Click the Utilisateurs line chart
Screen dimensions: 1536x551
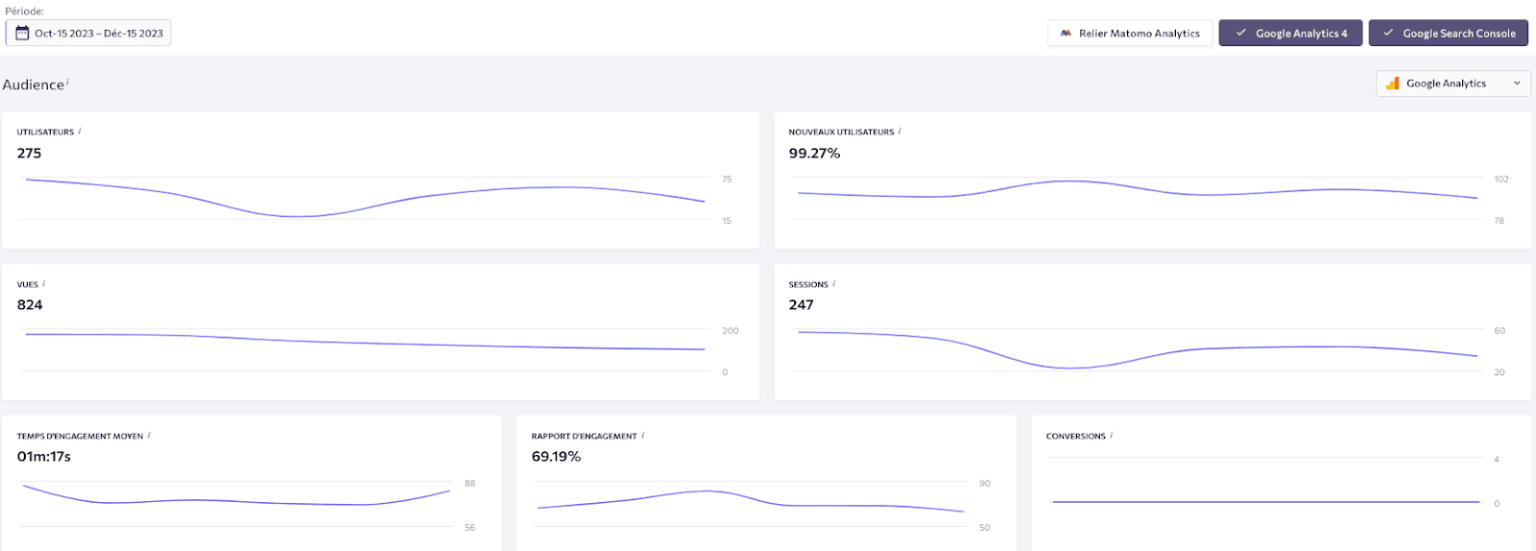[x=365, y=198]
